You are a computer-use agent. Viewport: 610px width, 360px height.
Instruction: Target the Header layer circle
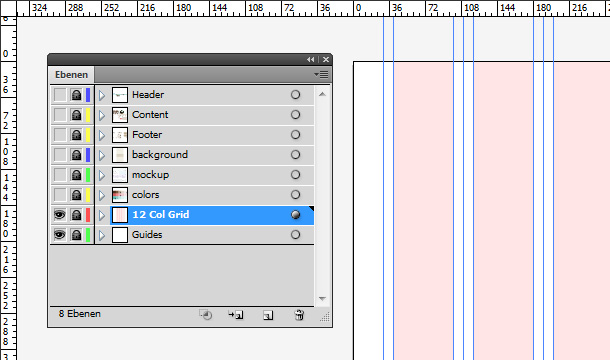(295, 95)
